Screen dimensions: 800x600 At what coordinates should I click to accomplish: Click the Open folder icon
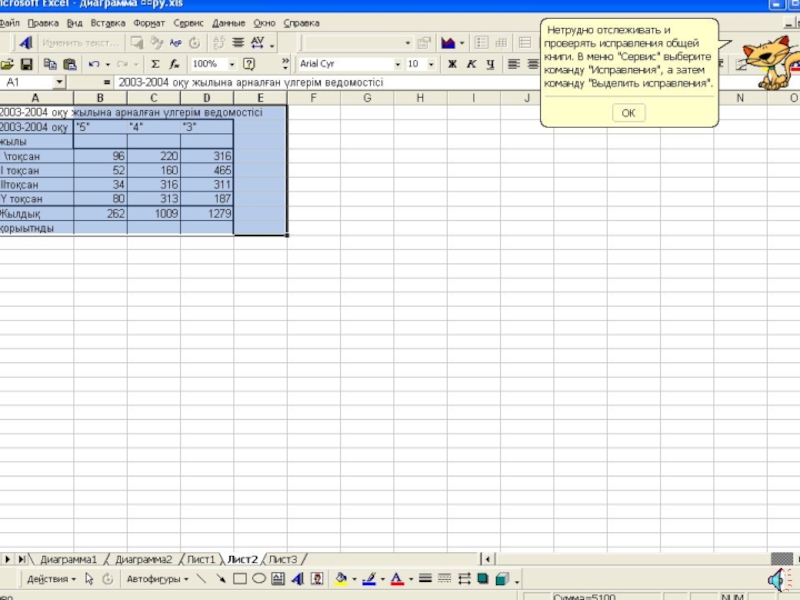[x=7, y=64]
